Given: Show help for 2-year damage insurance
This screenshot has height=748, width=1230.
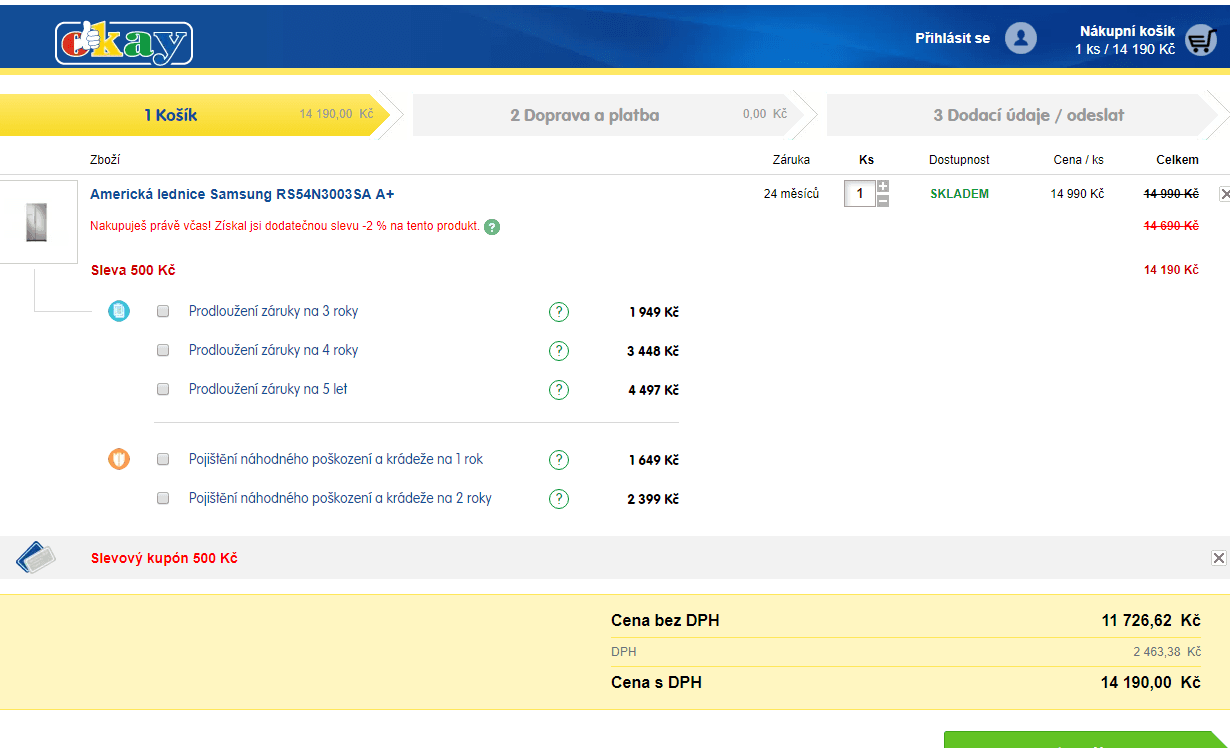Looking at the screenshot, I should coord(559,499).
